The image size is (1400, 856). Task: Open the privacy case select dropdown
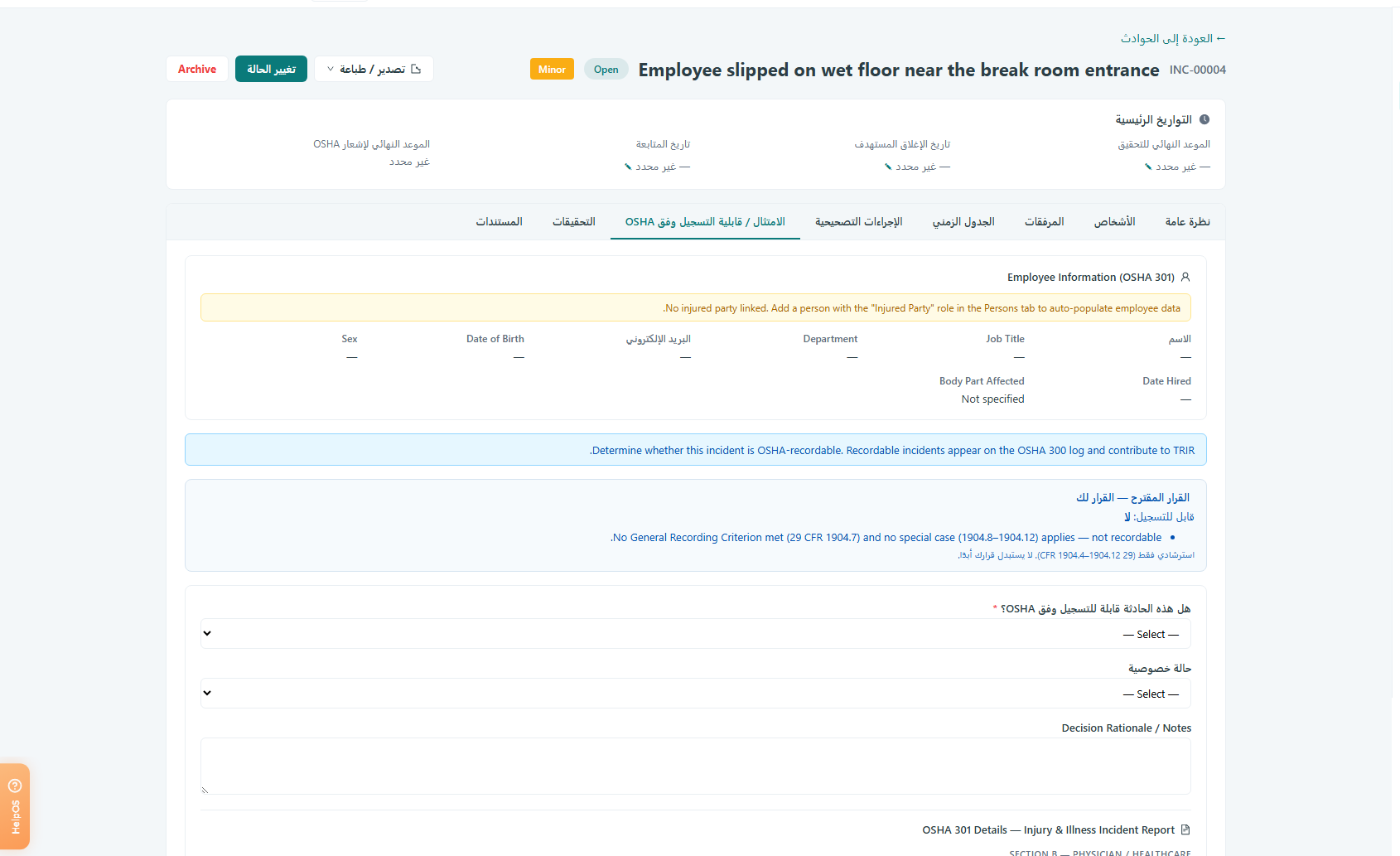696,694
